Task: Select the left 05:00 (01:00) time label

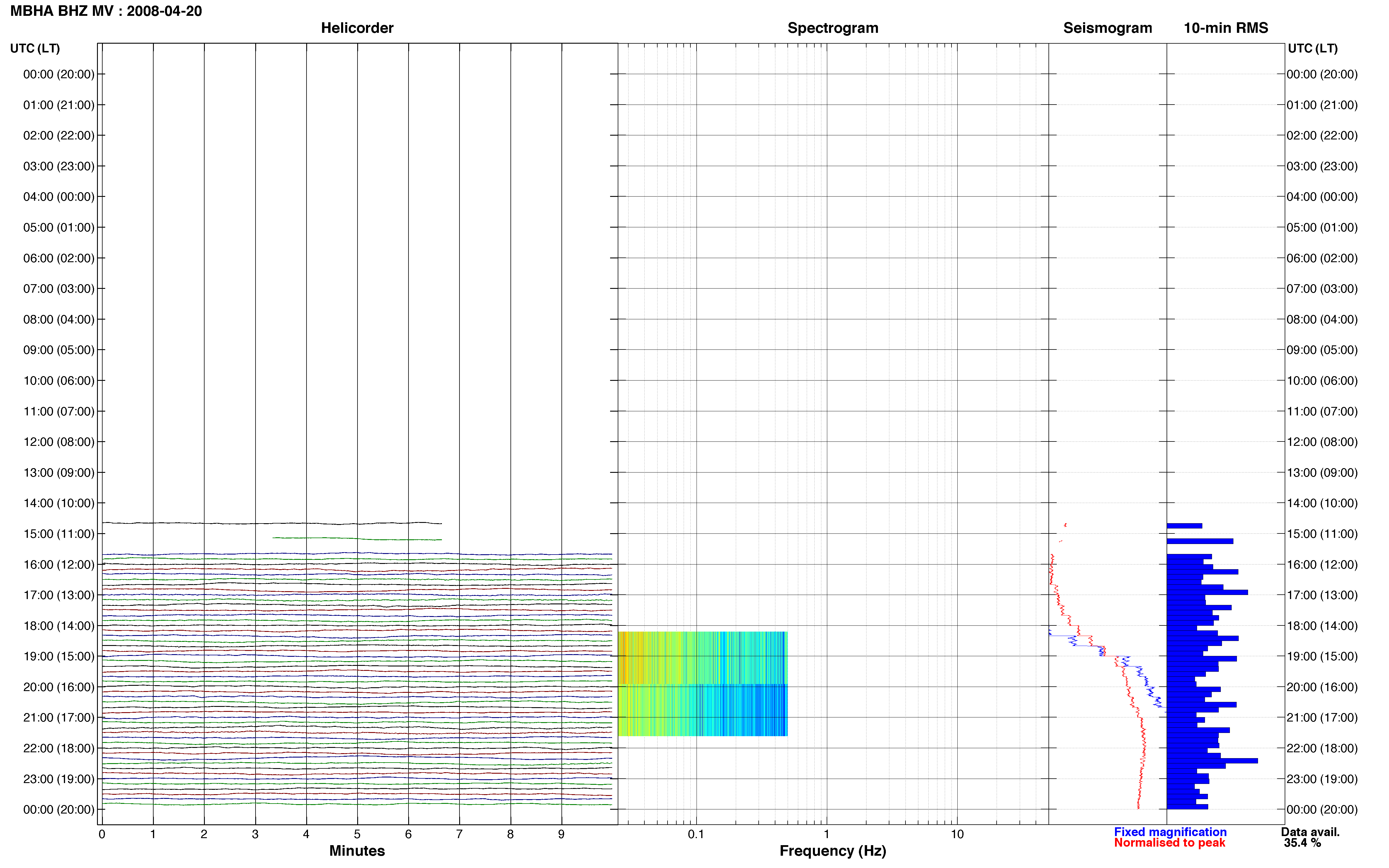Action: pyautogui.click(x=59, y=227)
